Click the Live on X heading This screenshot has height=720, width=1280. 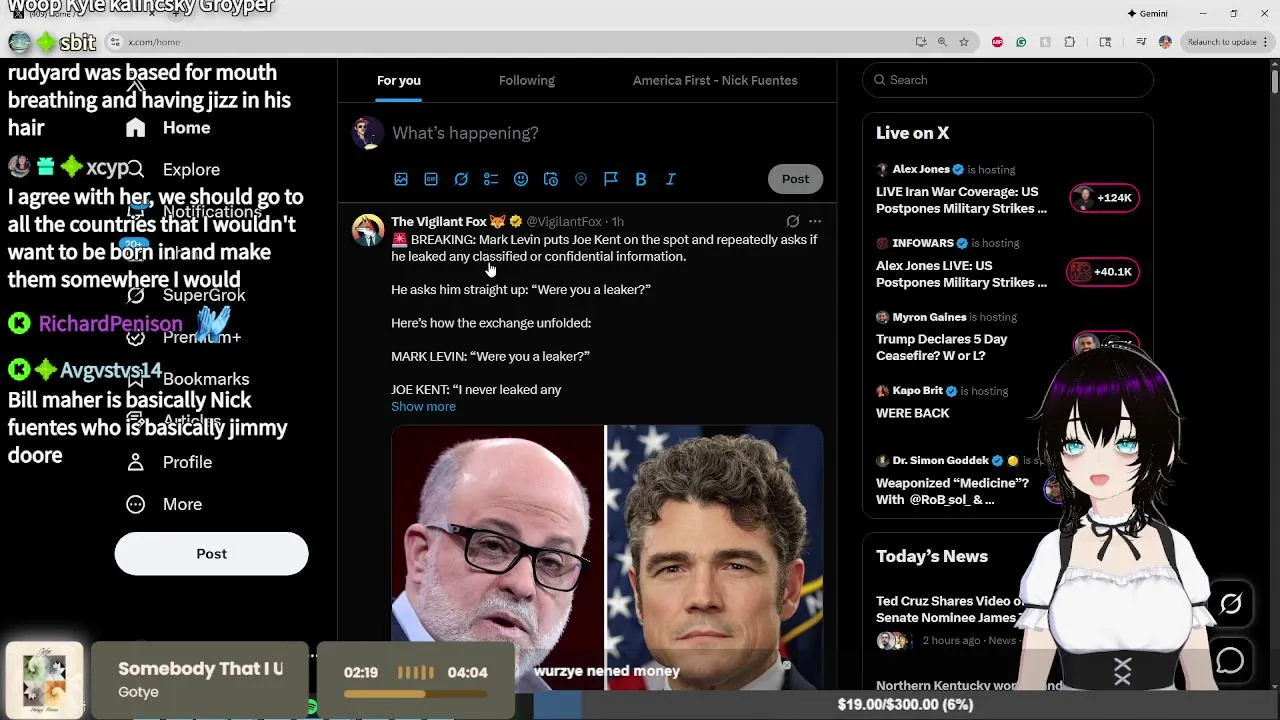tap(913, 133)
